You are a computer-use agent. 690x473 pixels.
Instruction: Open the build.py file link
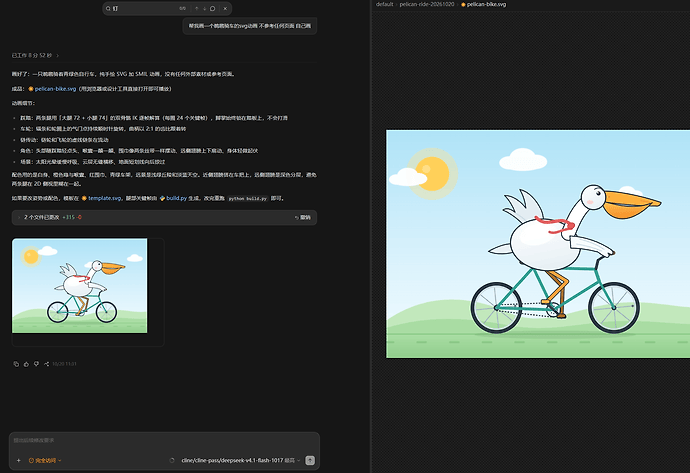pyautogui.click(x=176, y=198)
